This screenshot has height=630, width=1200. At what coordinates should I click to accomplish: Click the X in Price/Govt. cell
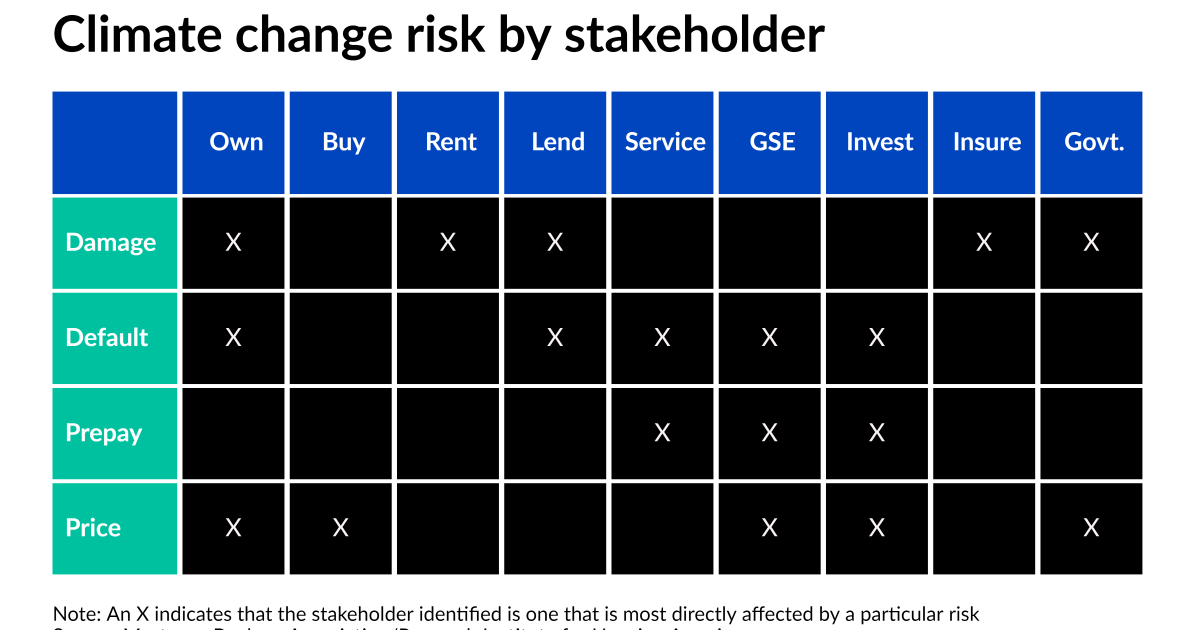tap(1091, 527)
